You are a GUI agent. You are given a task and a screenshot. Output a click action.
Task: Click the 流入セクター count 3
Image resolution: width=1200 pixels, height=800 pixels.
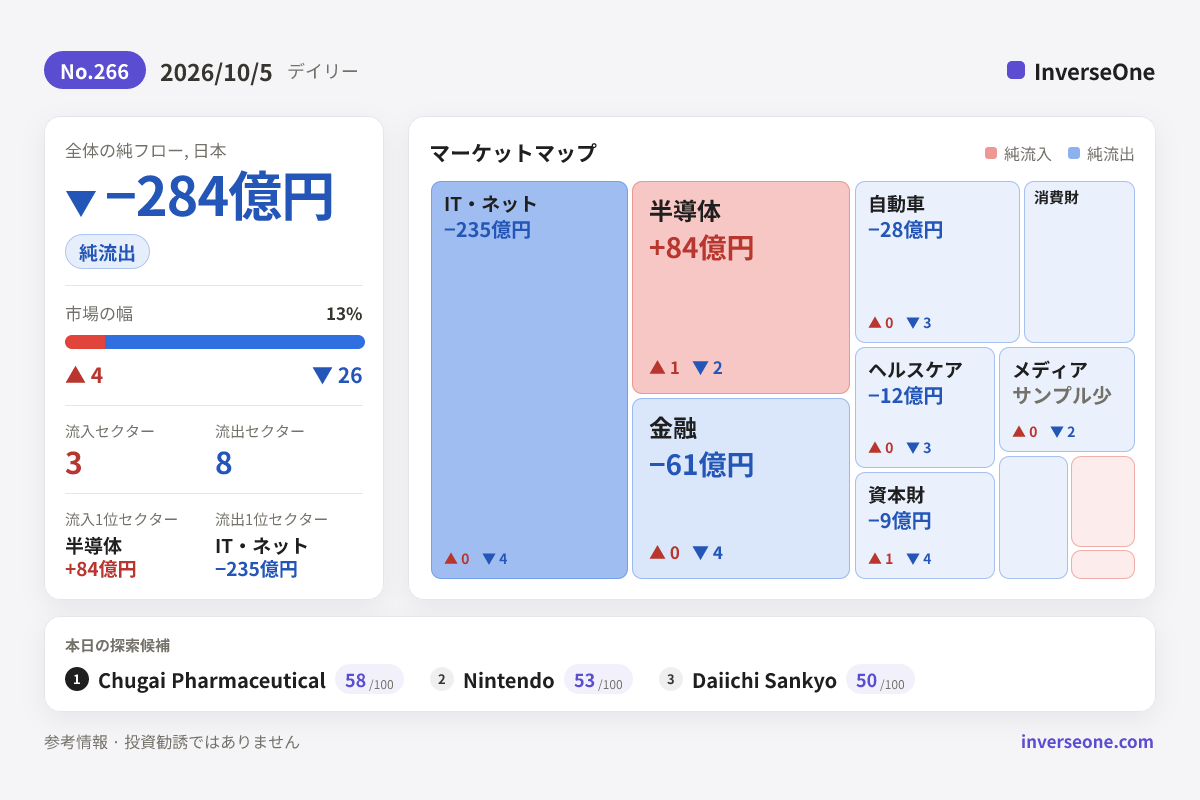73,463
